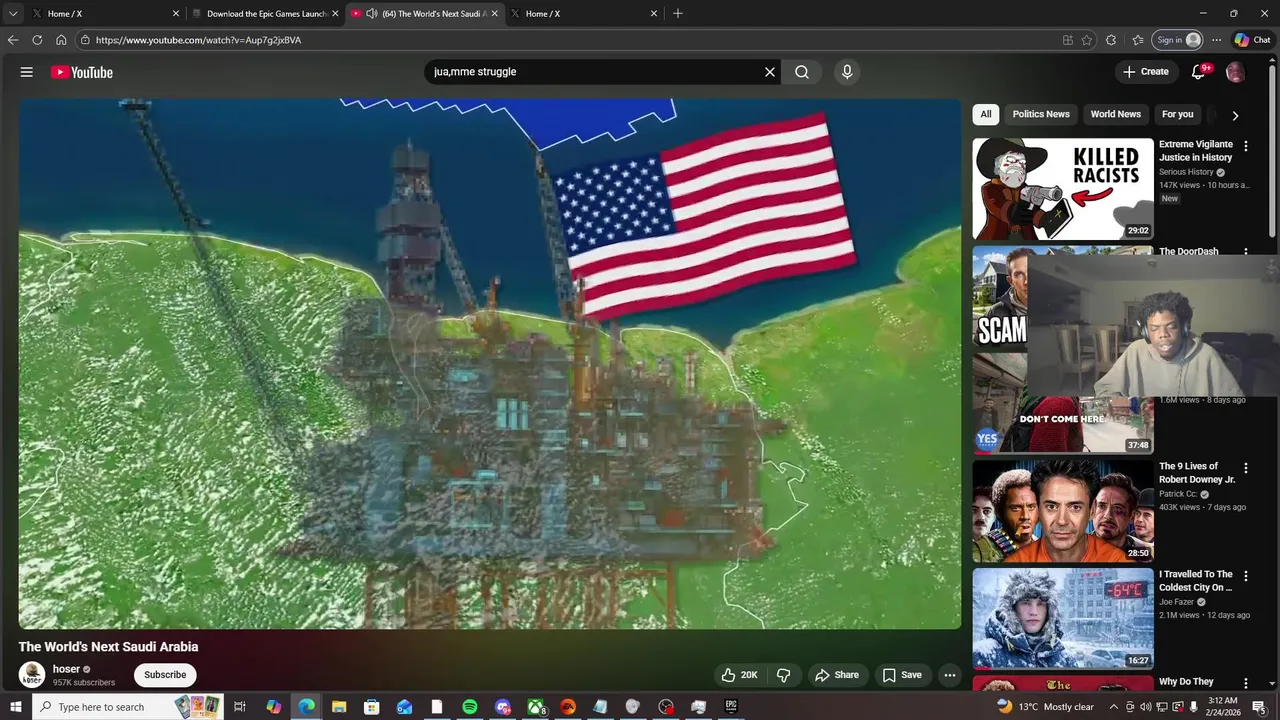Save the video to a playlist
Image resolution: width=1280 pixels, height=720 pixels.
902,675
